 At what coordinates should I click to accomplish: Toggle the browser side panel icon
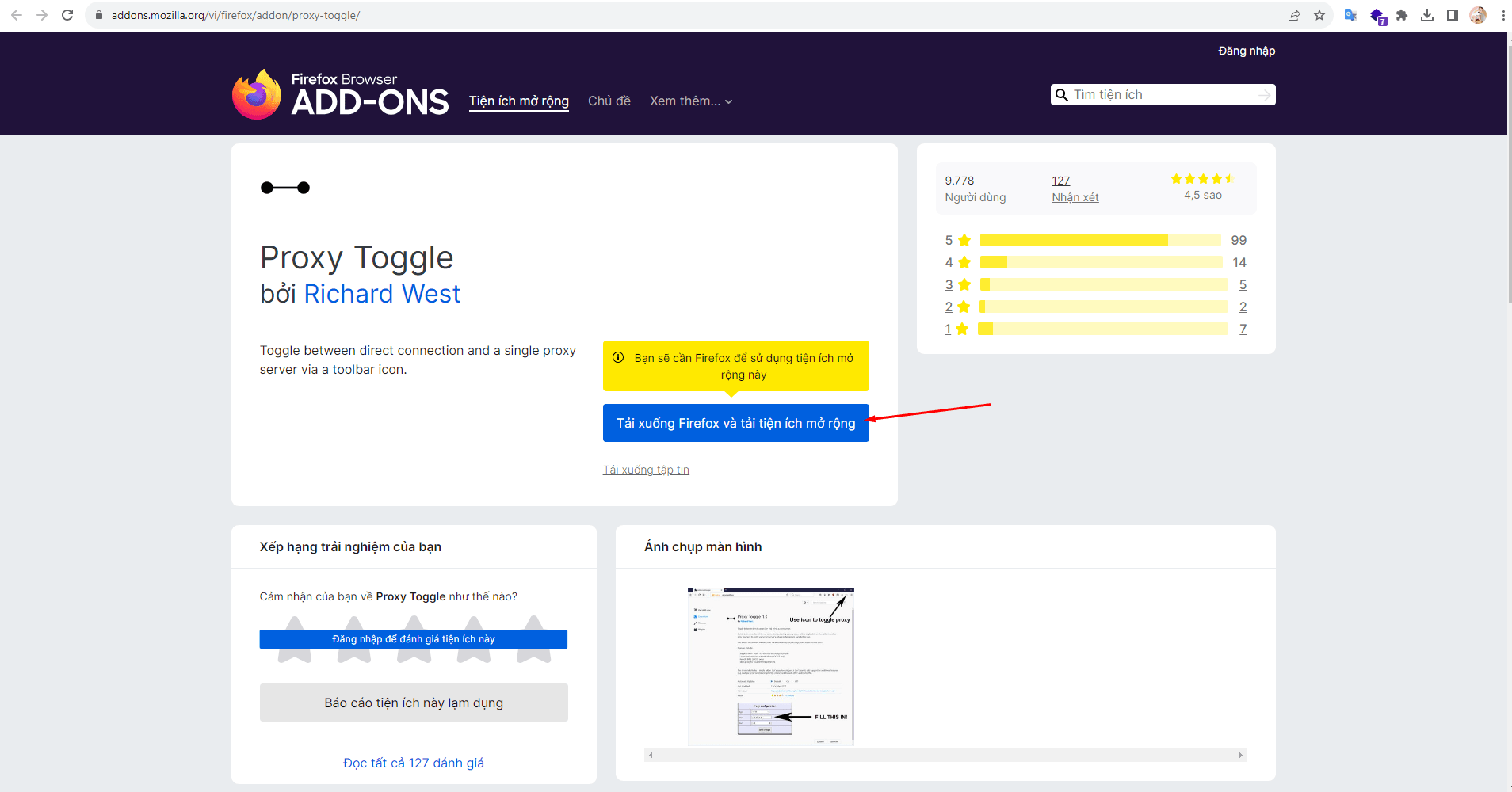1453,15
